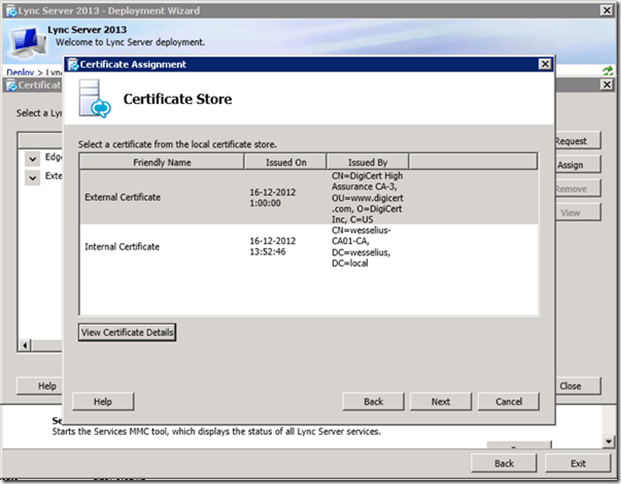Click the Certificate Assignment title bar icon

pos(73,64)
